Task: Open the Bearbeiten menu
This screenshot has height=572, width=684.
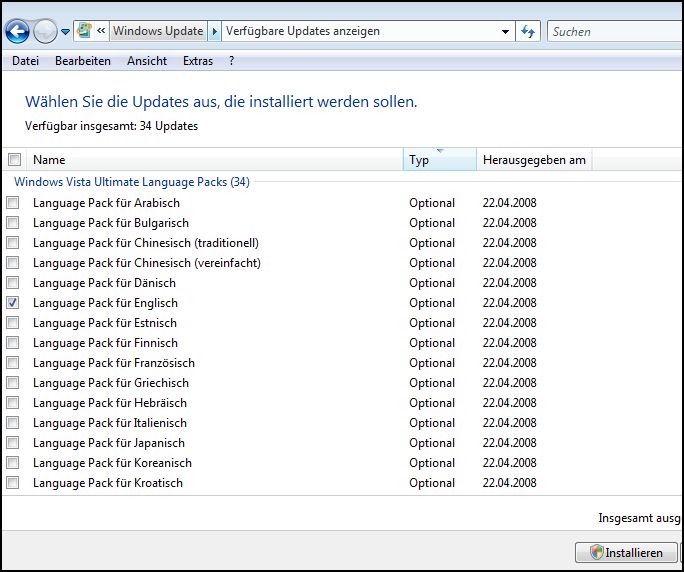Action: [x=83, y=61]
